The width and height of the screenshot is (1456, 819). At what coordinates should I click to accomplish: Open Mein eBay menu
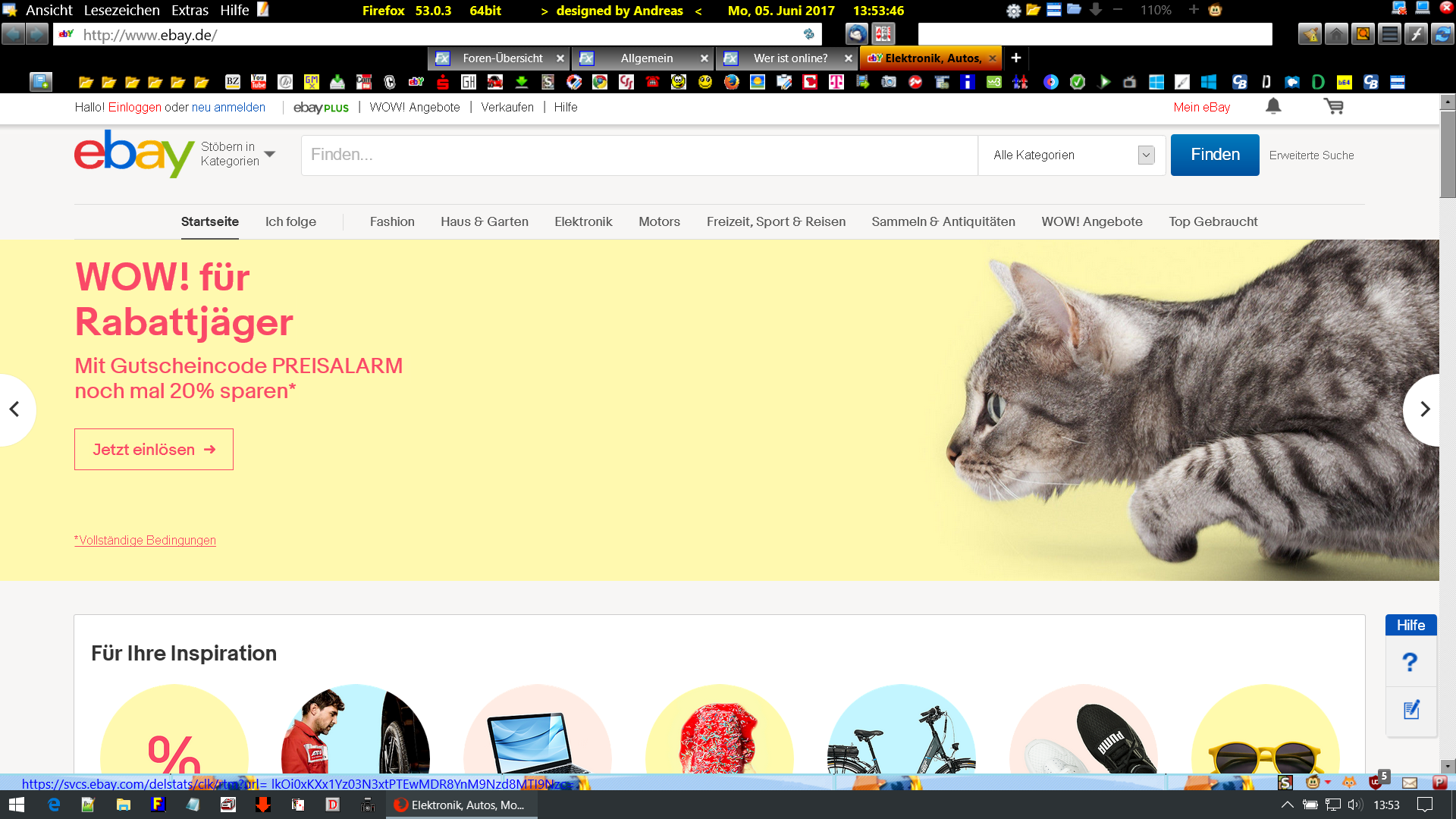[x=1201, y=107]
